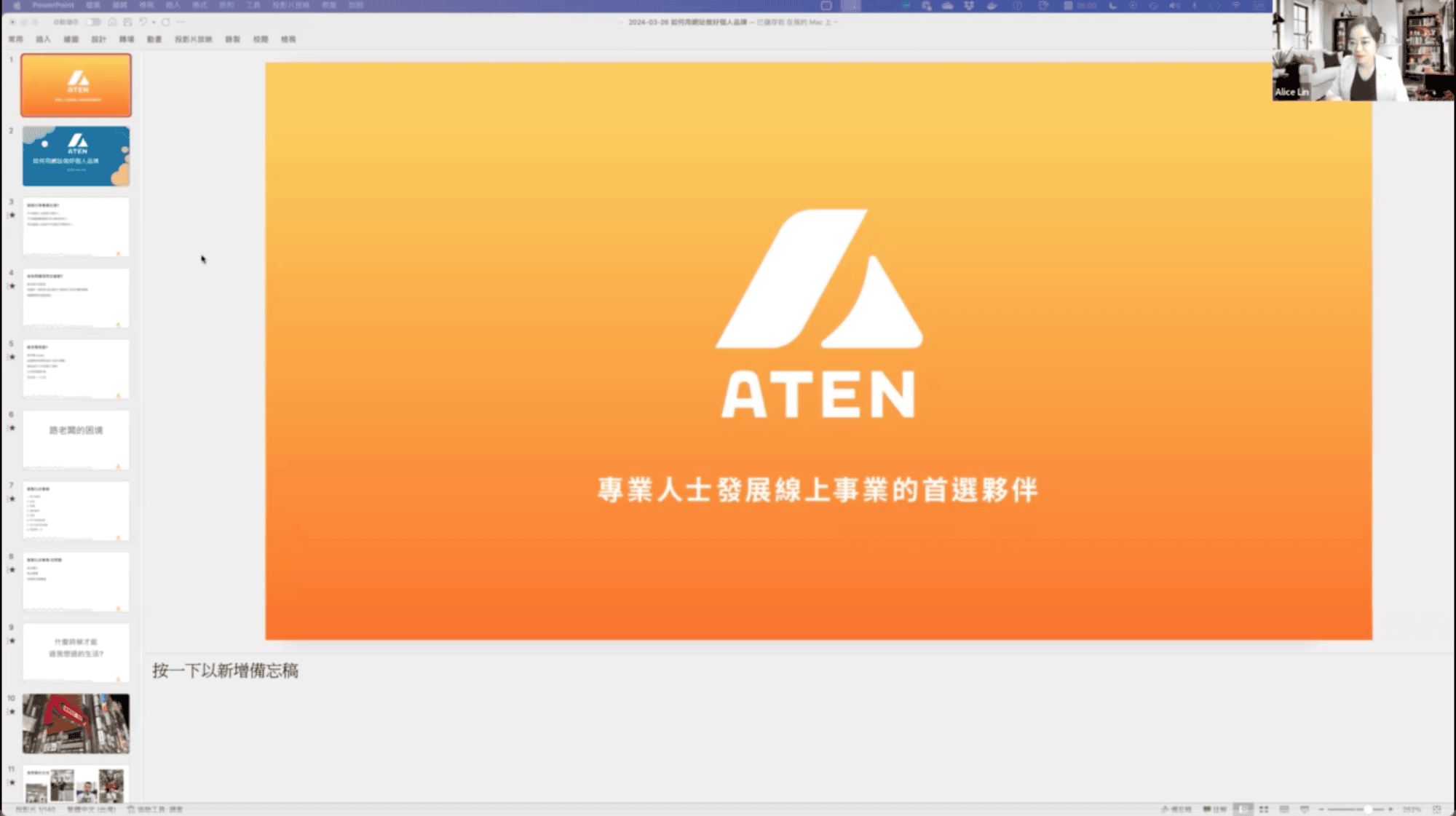Click the ATEN logo on the main slide
This screenshot has height=816, width=1456.
click(x=819, y=314)
